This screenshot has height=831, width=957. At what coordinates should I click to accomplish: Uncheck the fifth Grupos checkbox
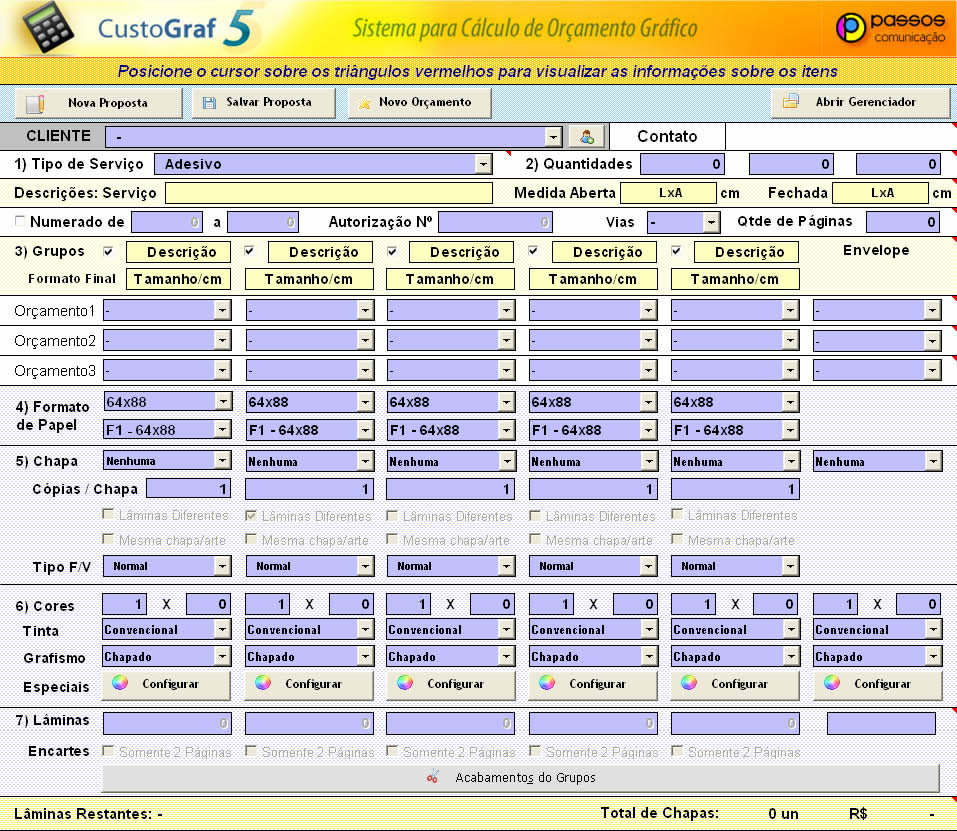(676, 251)
